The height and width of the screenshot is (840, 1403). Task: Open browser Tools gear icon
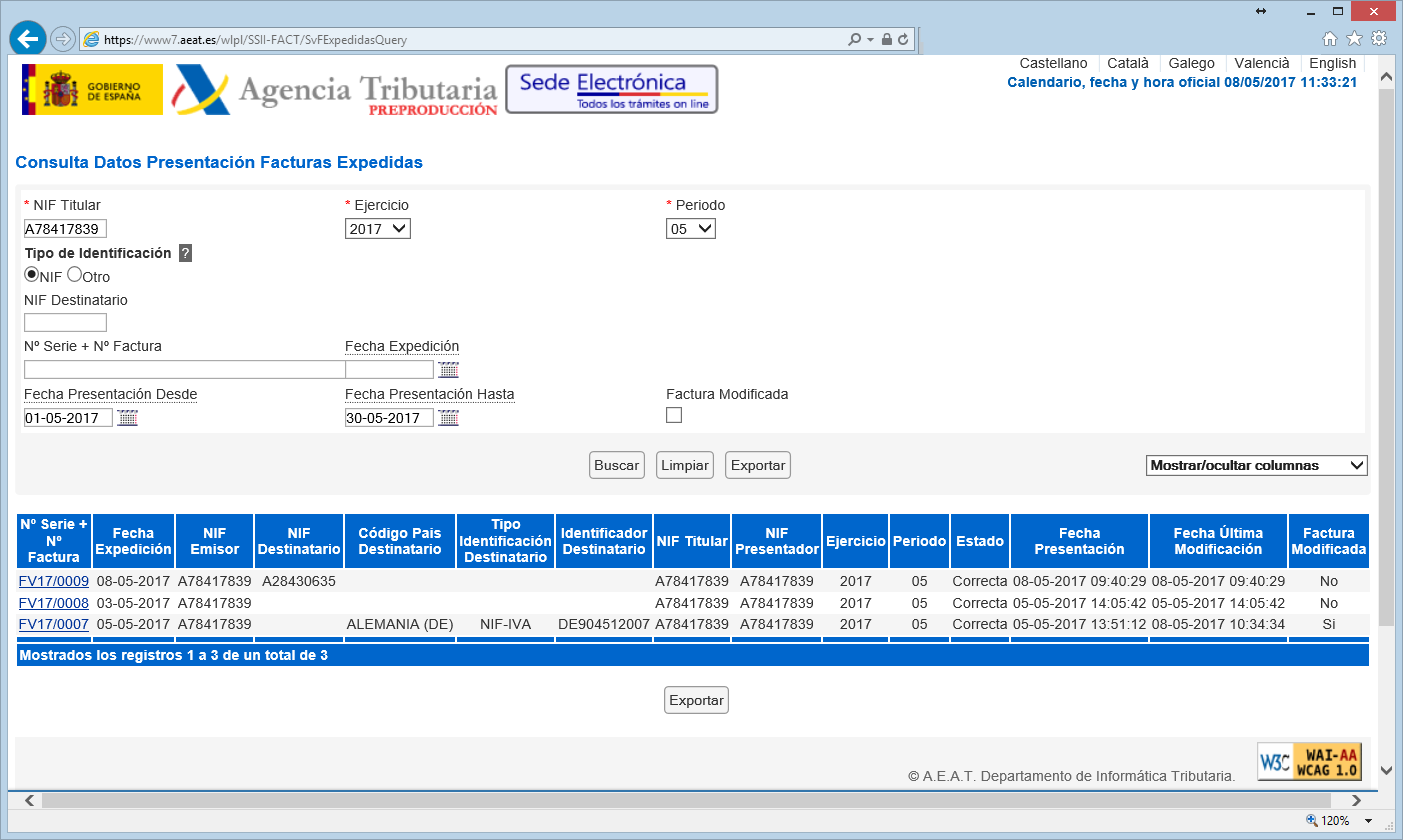1379,39
